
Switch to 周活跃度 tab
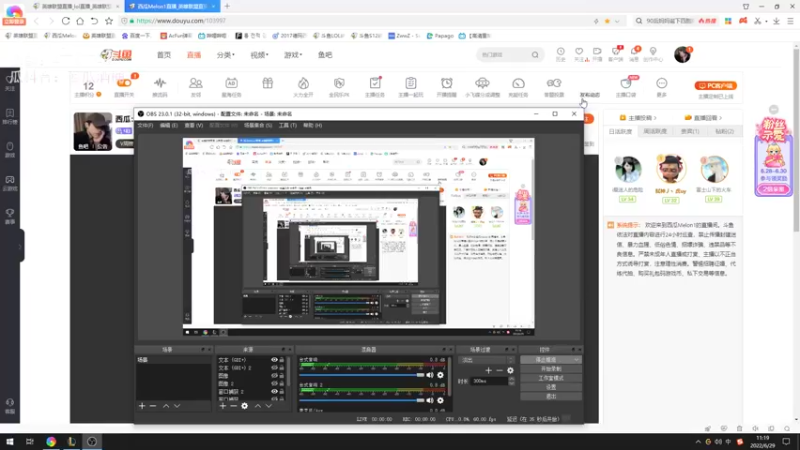pos(655,132)
